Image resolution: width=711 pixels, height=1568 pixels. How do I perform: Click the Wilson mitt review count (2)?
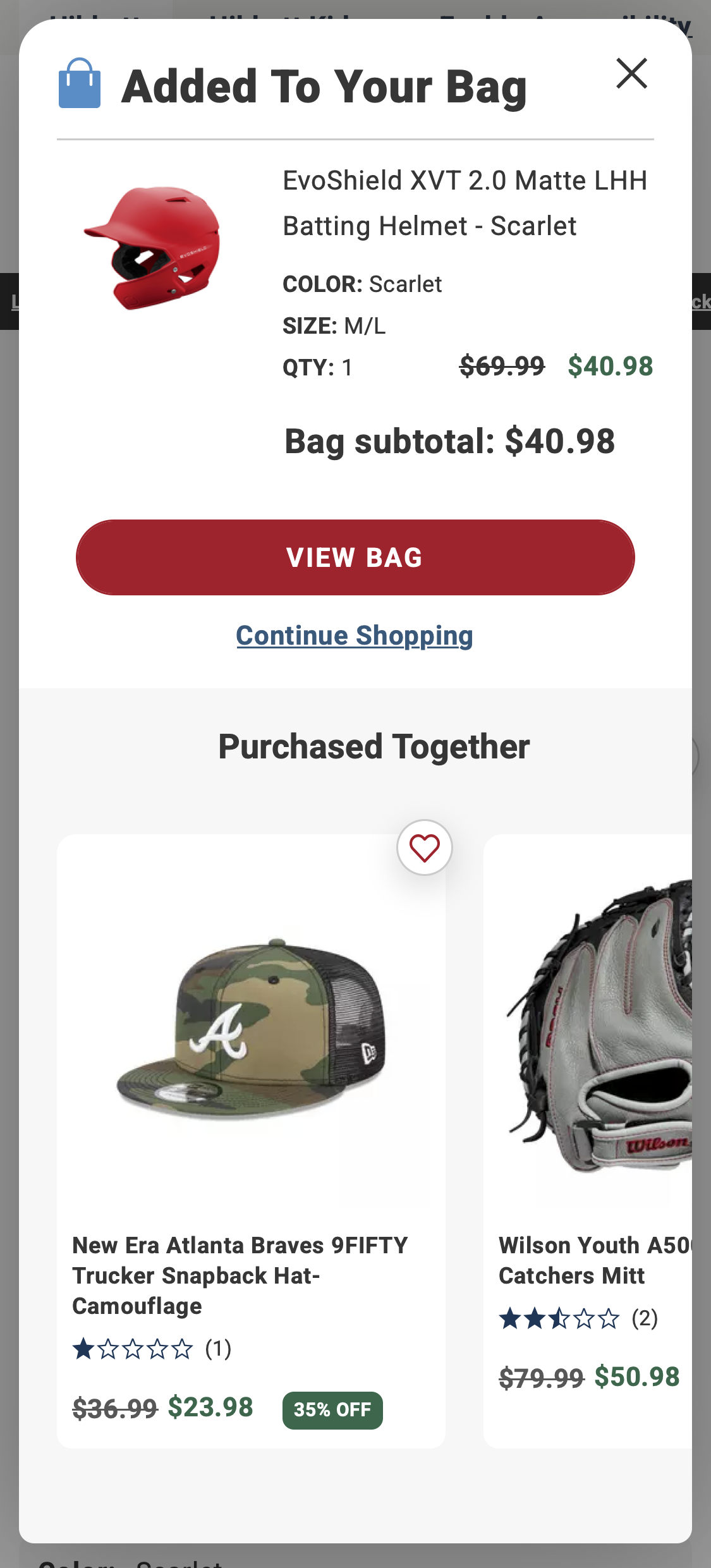645,1318
